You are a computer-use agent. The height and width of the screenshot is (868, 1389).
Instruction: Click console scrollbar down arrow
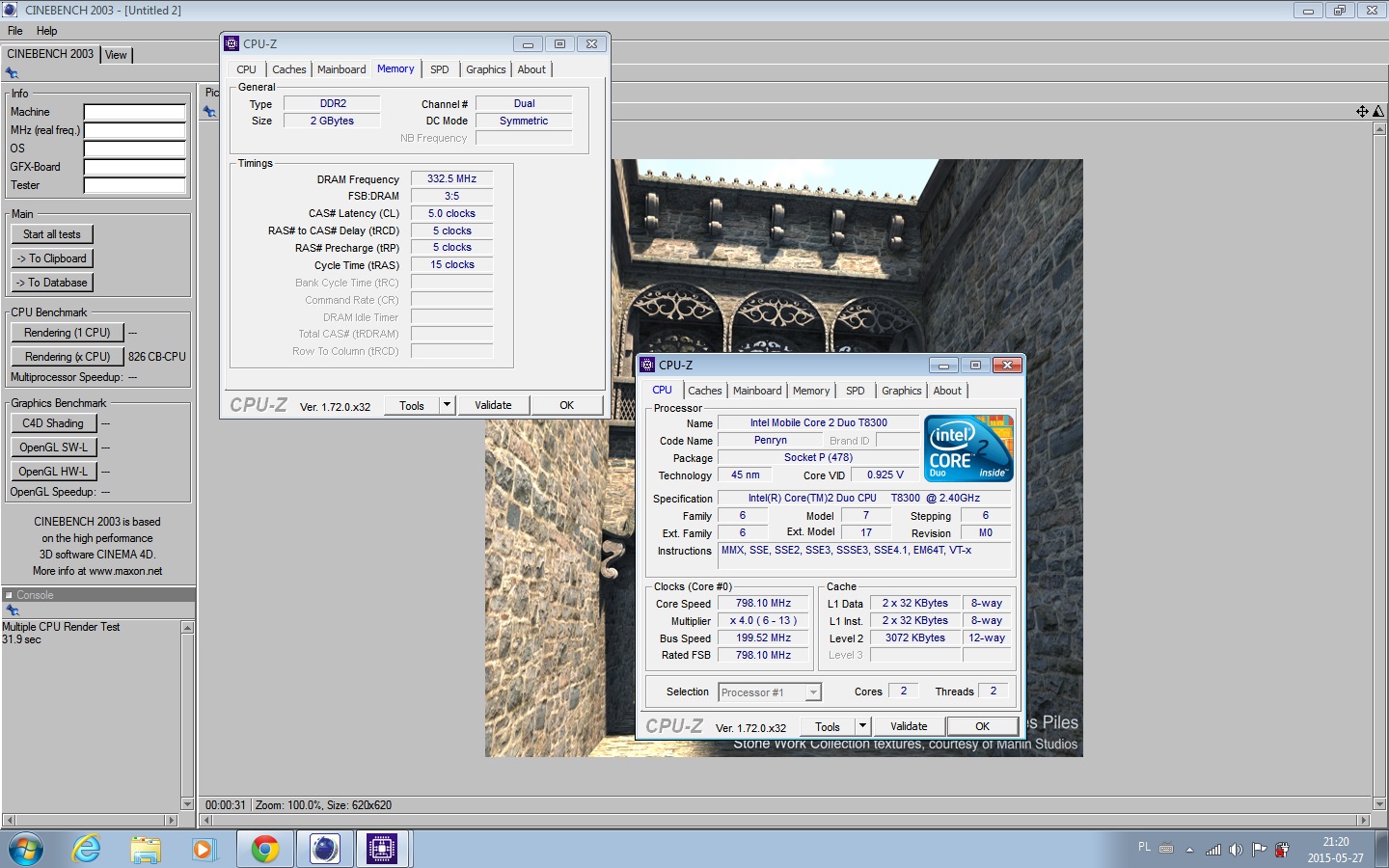(187, 803)
